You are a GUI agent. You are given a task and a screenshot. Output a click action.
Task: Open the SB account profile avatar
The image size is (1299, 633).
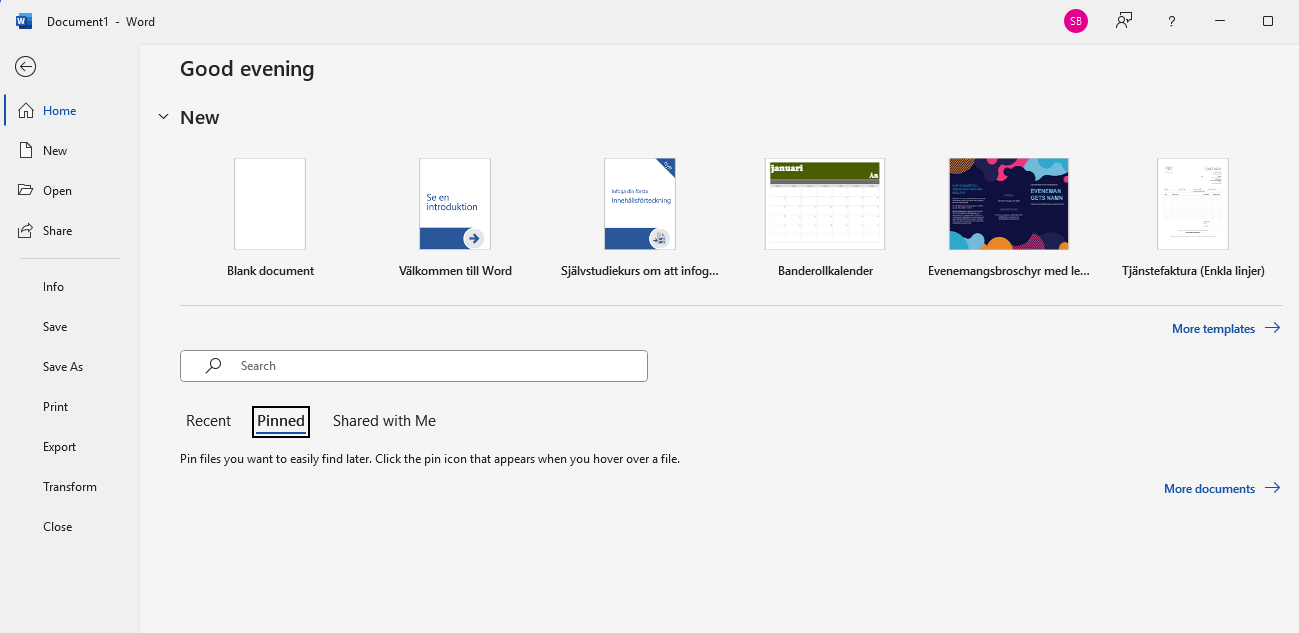(x=1075, y=21)
